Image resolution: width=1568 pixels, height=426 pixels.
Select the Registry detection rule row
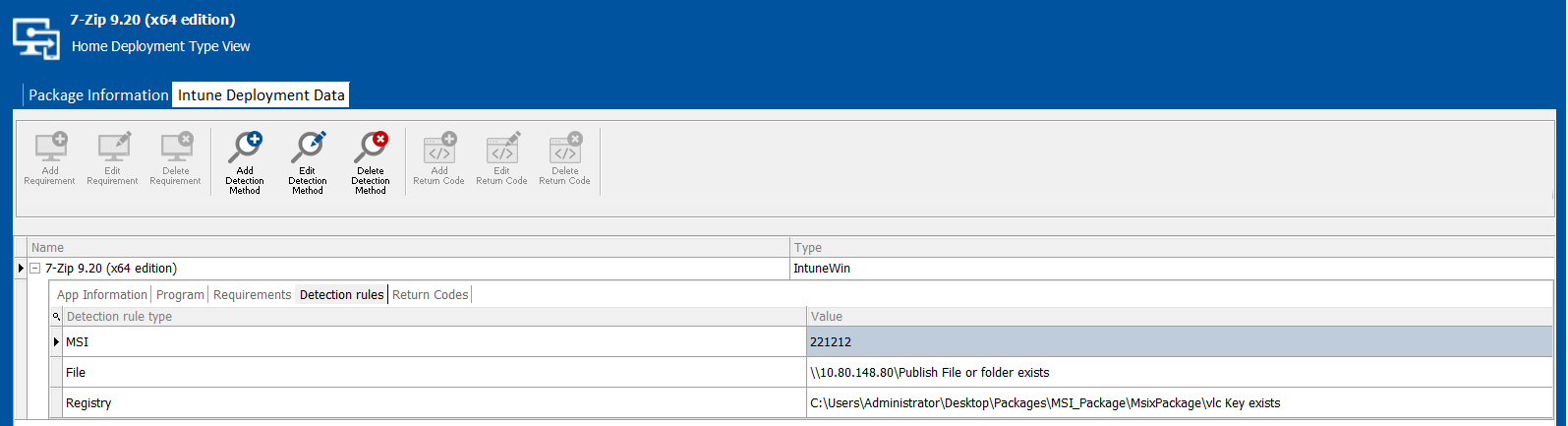pos(802,403)
